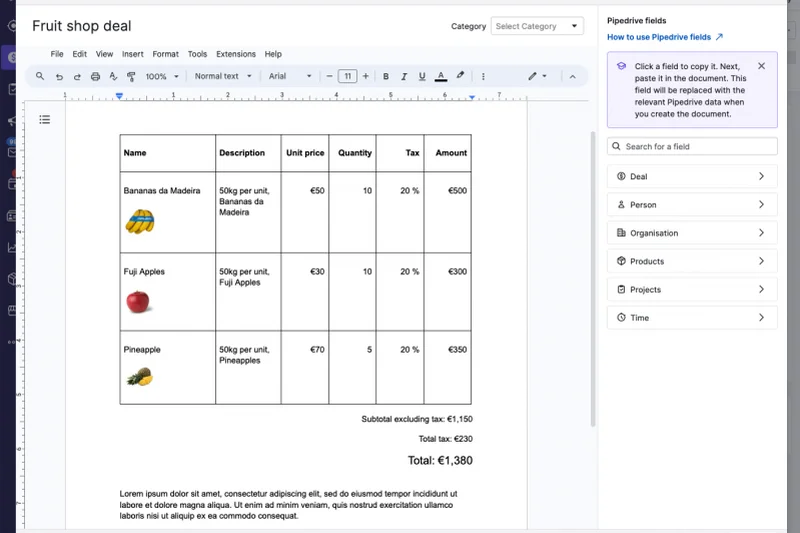Click the undo arrow in toolbar

59,76
